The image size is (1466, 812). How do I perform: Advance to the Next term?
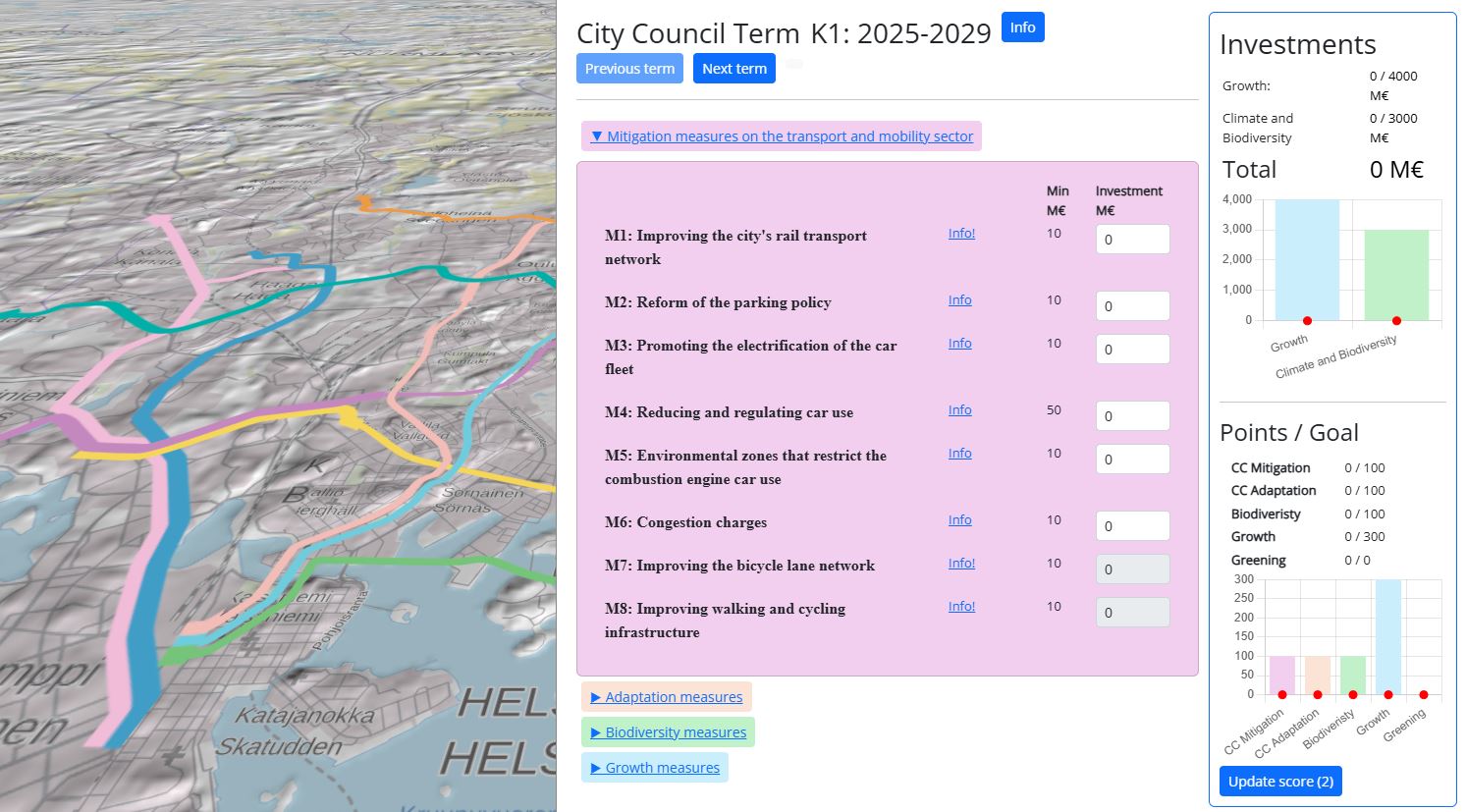(733, 69)
